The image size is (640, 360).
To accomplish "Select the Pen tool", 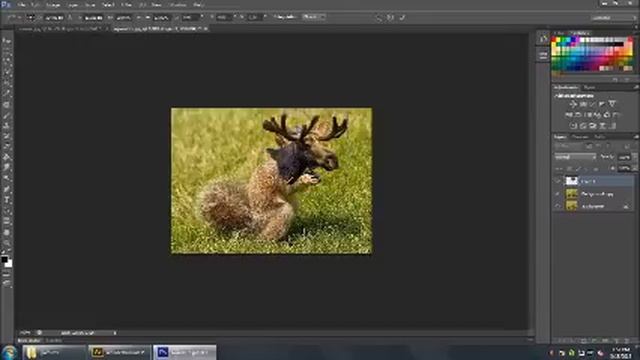I will click(x=7, y=189).
